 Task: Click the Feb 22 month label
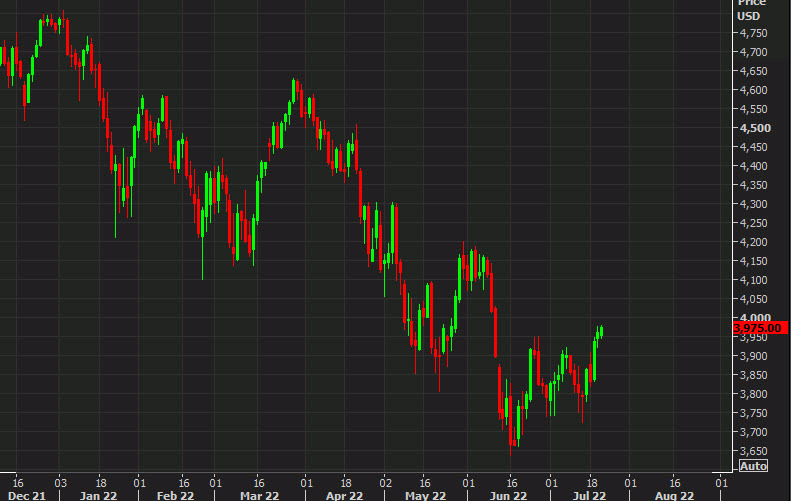click(x=176, y=496)
